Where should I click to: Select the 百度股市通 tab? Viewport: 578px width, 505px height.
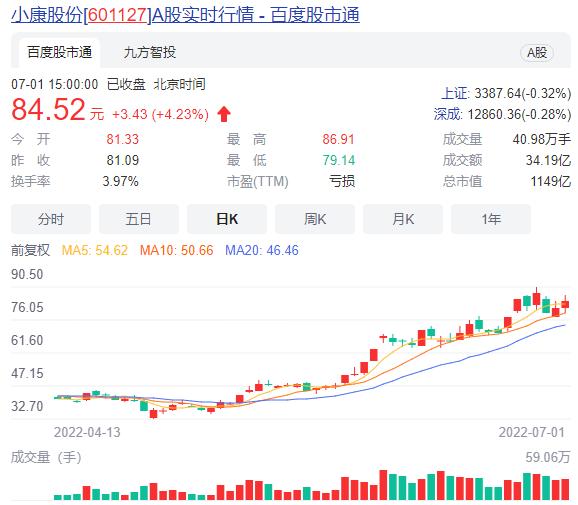coord(59,52)
